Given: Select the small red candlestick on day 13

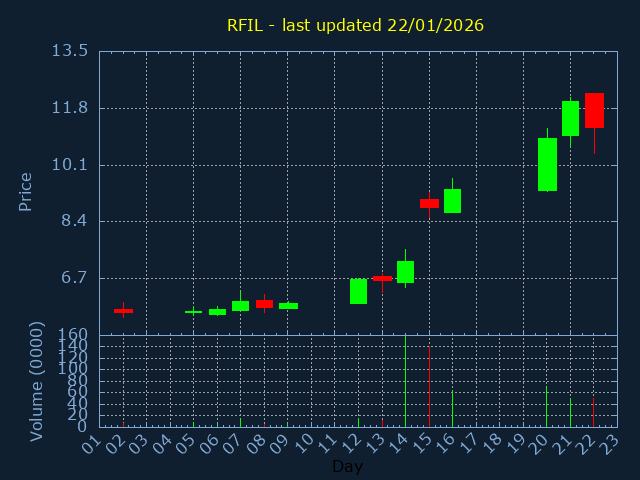Looking at the screenshot, I should (382, 278).
